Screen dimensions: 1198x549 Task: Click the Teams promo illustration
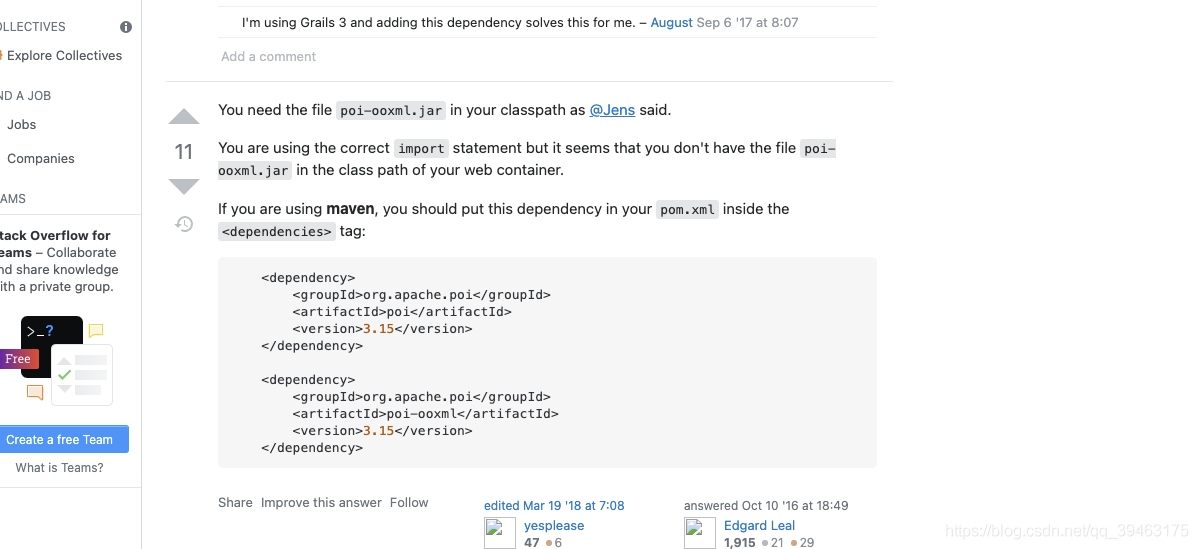[66, 360]
